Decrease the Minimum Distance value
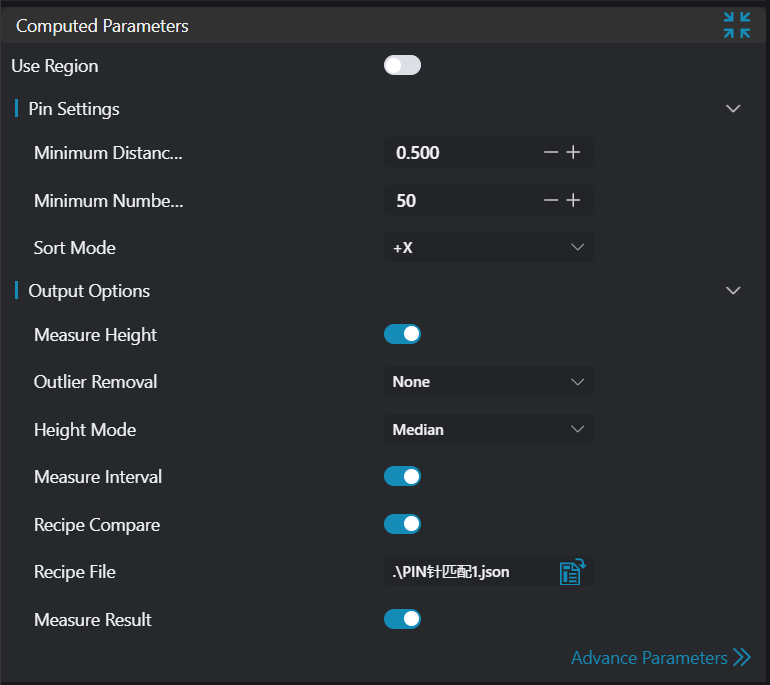This screenshot has width=770, height=685. (x=551, y=153)
